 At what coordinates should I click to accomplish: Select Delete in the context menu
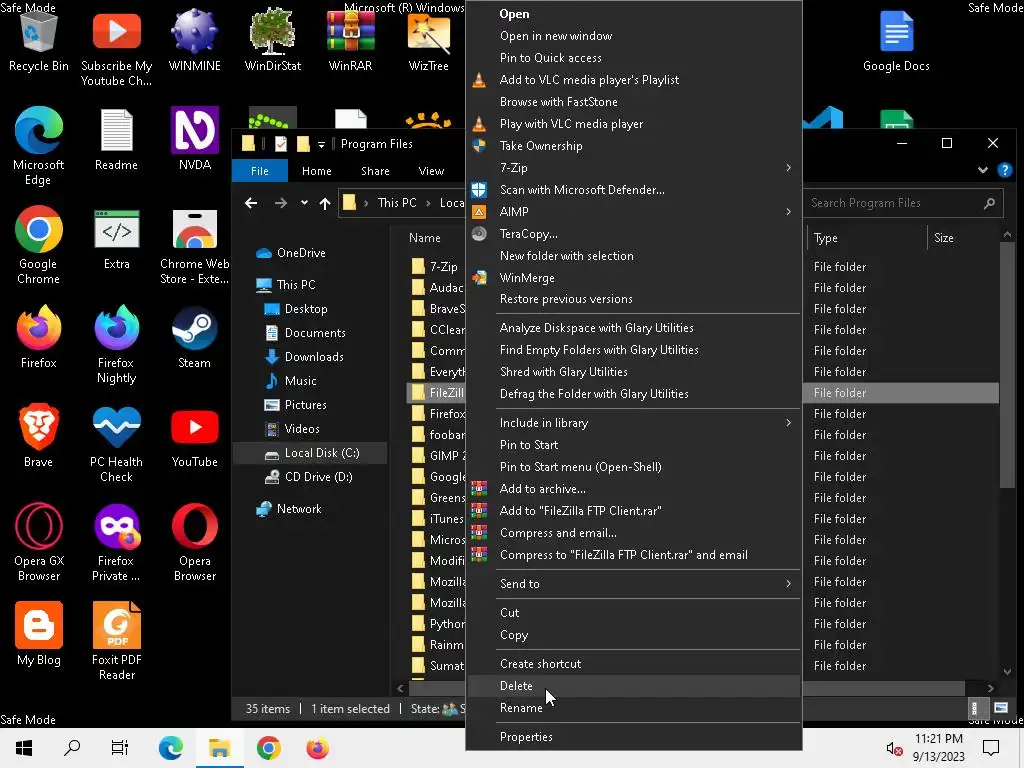633,686
